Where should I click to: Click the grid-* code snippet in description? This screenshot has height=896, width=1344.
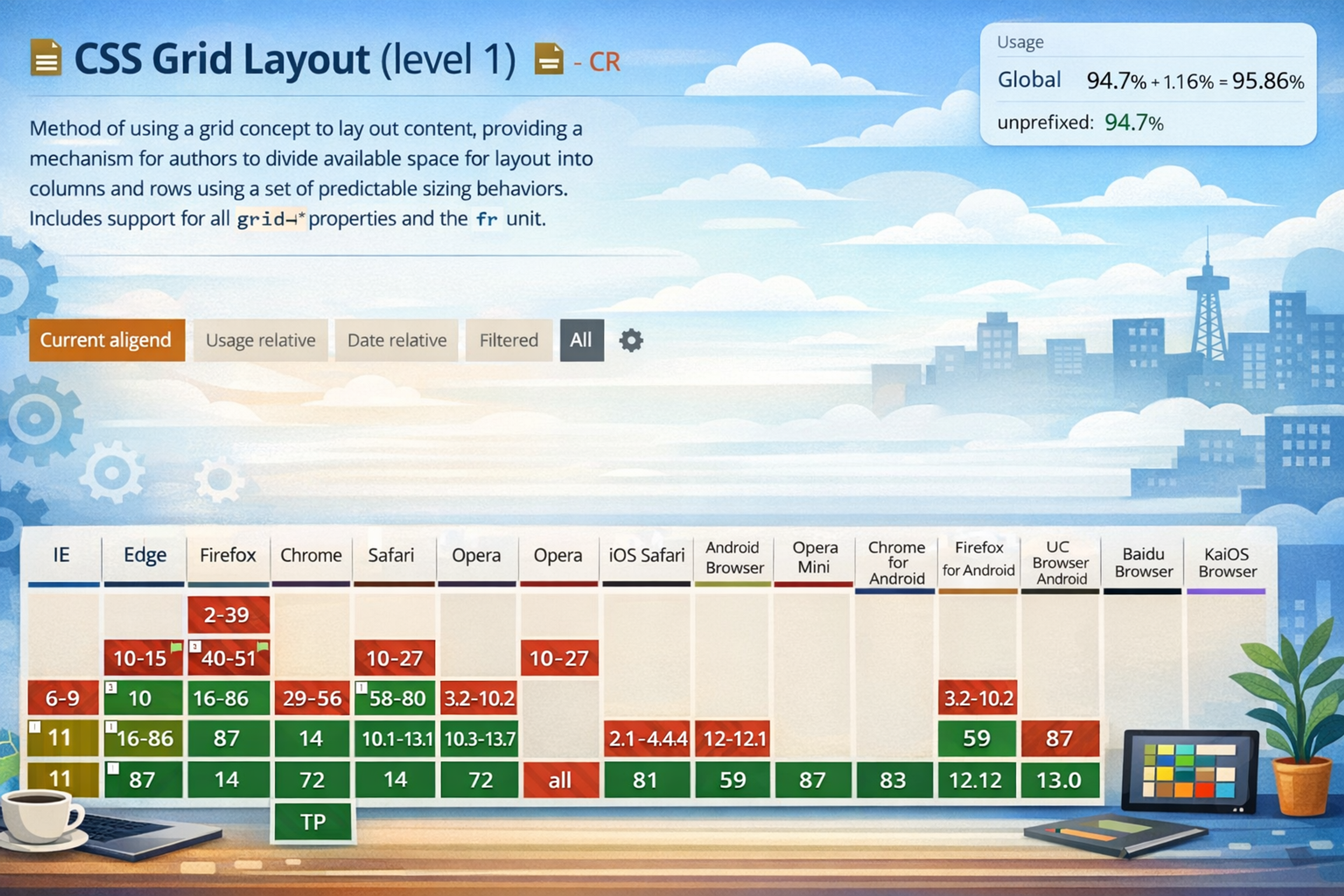click(272, 219)
